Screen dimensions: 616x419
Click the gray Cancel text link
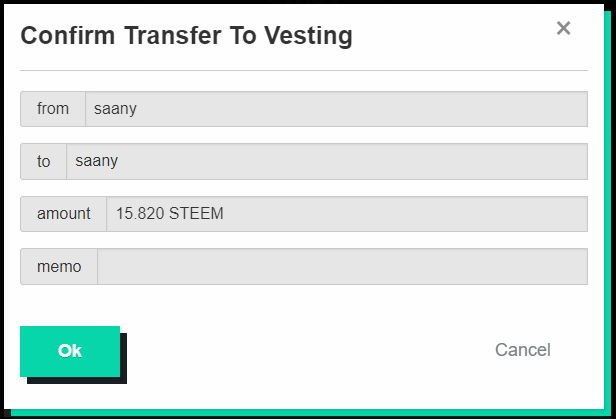tap(522, 350)
